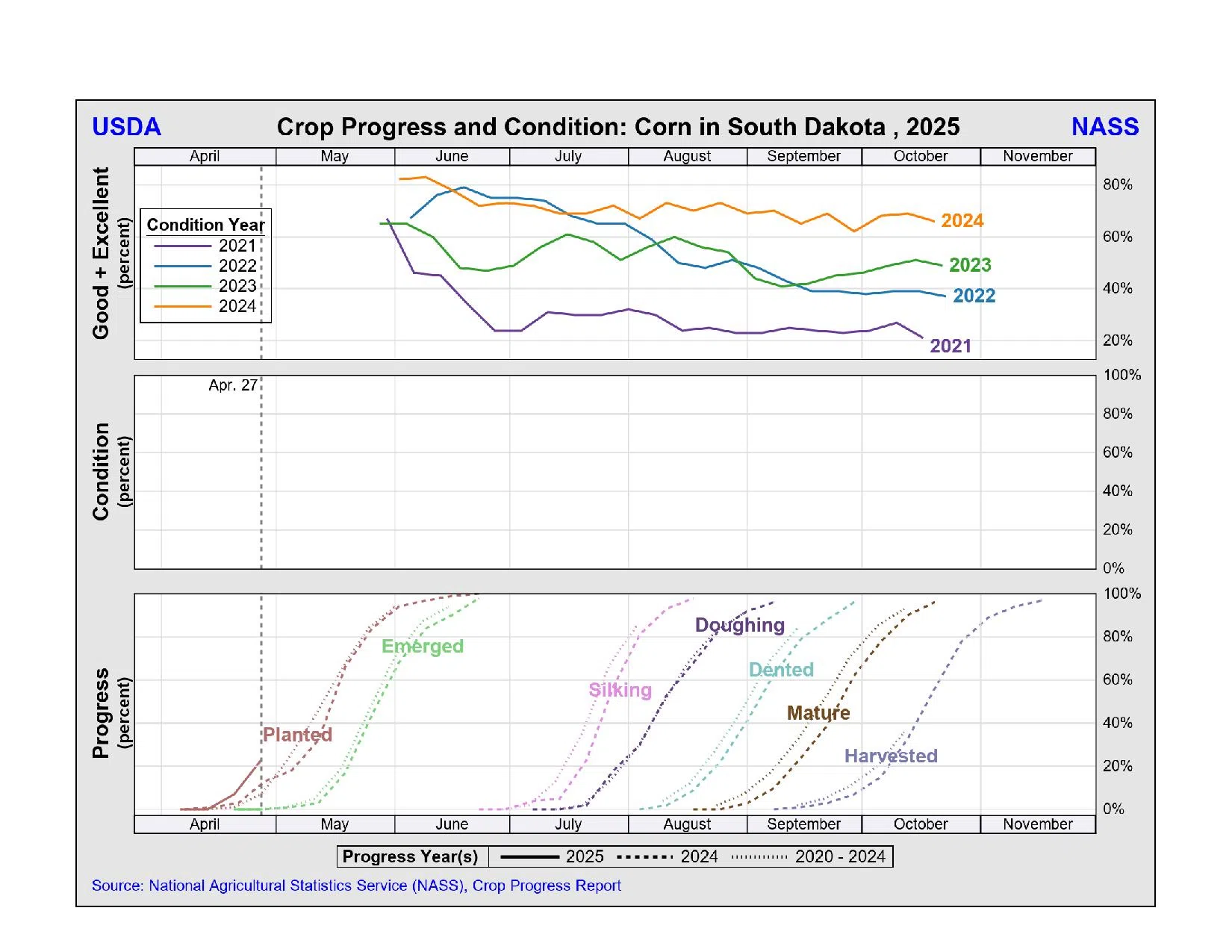This screenshot has height=952, width=1232.
Task: Click the September header above the condition chart
Action: coord(803,156)
